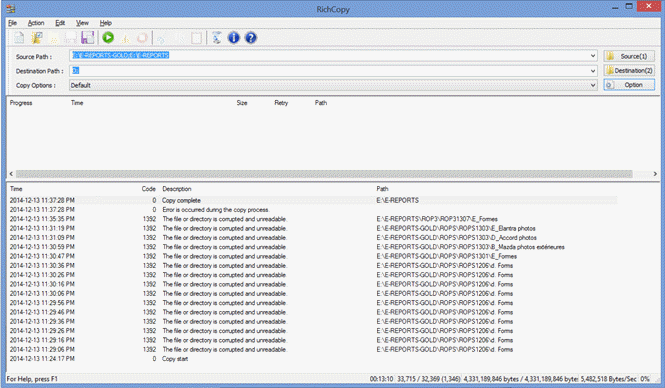Click the blue information icon
The width and height of the screenshot is (665, 388).
click(x=234, y=38)
